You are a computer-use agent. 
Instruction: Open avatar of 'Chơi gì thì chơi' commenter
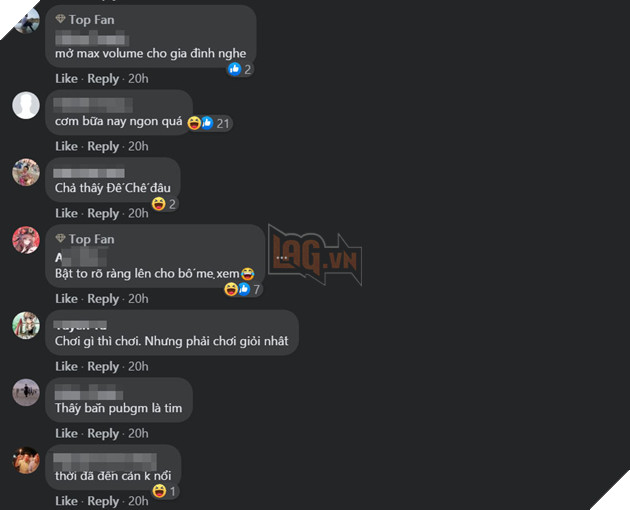26,325
